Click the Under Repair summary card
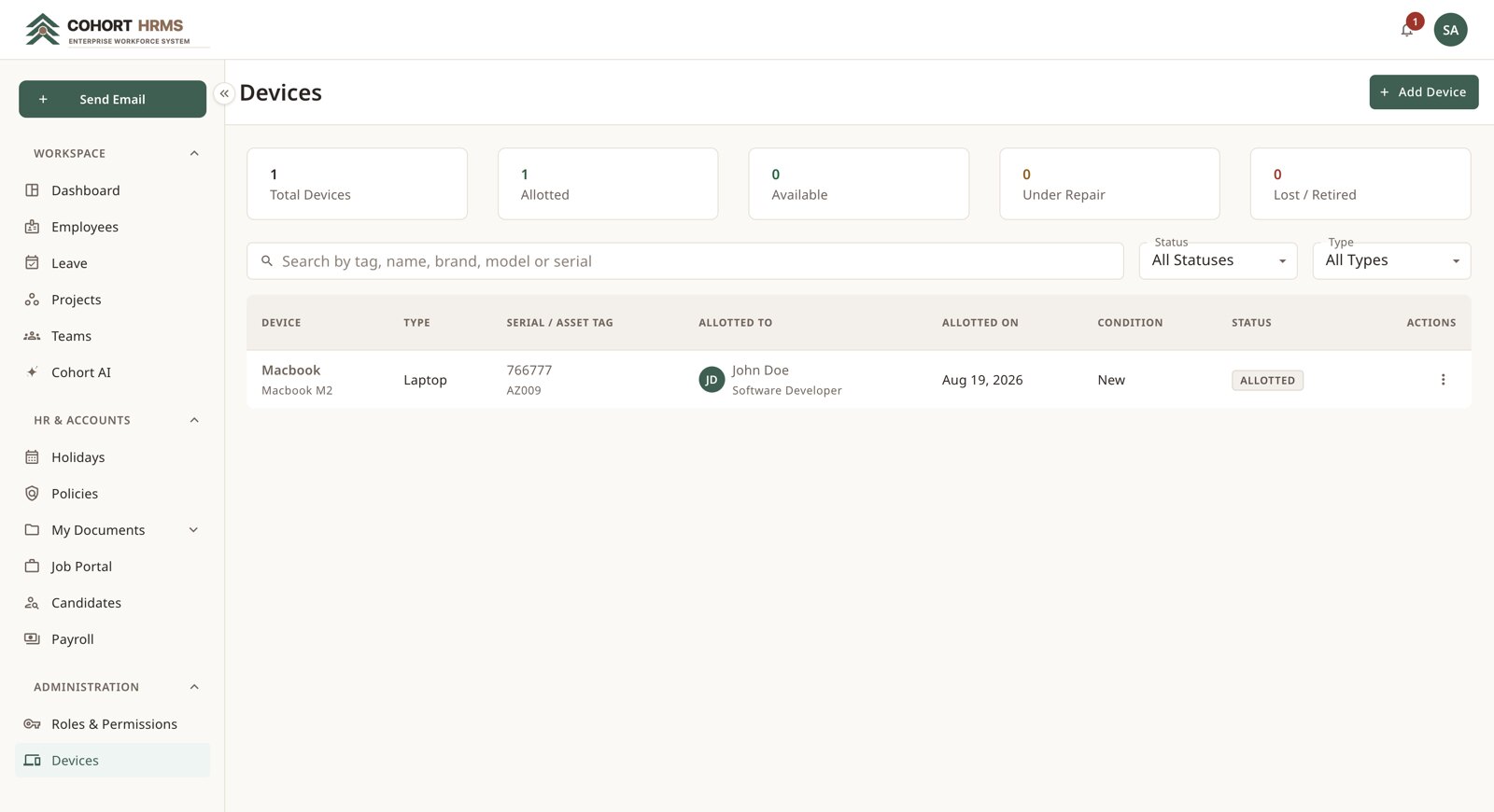 click(x=1109, y=184)
